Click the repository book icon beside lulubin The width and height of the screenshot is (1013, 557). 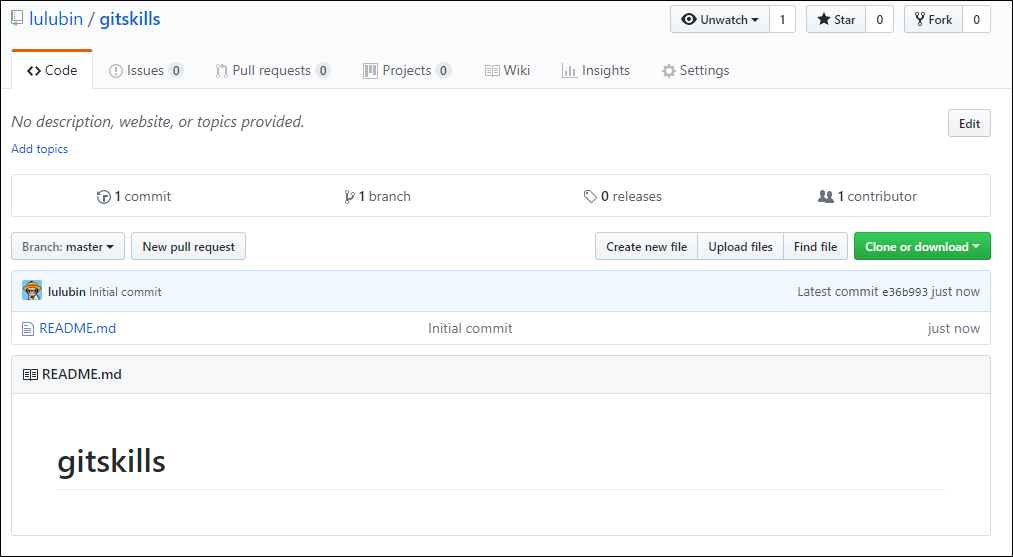[x=17, y=19]
